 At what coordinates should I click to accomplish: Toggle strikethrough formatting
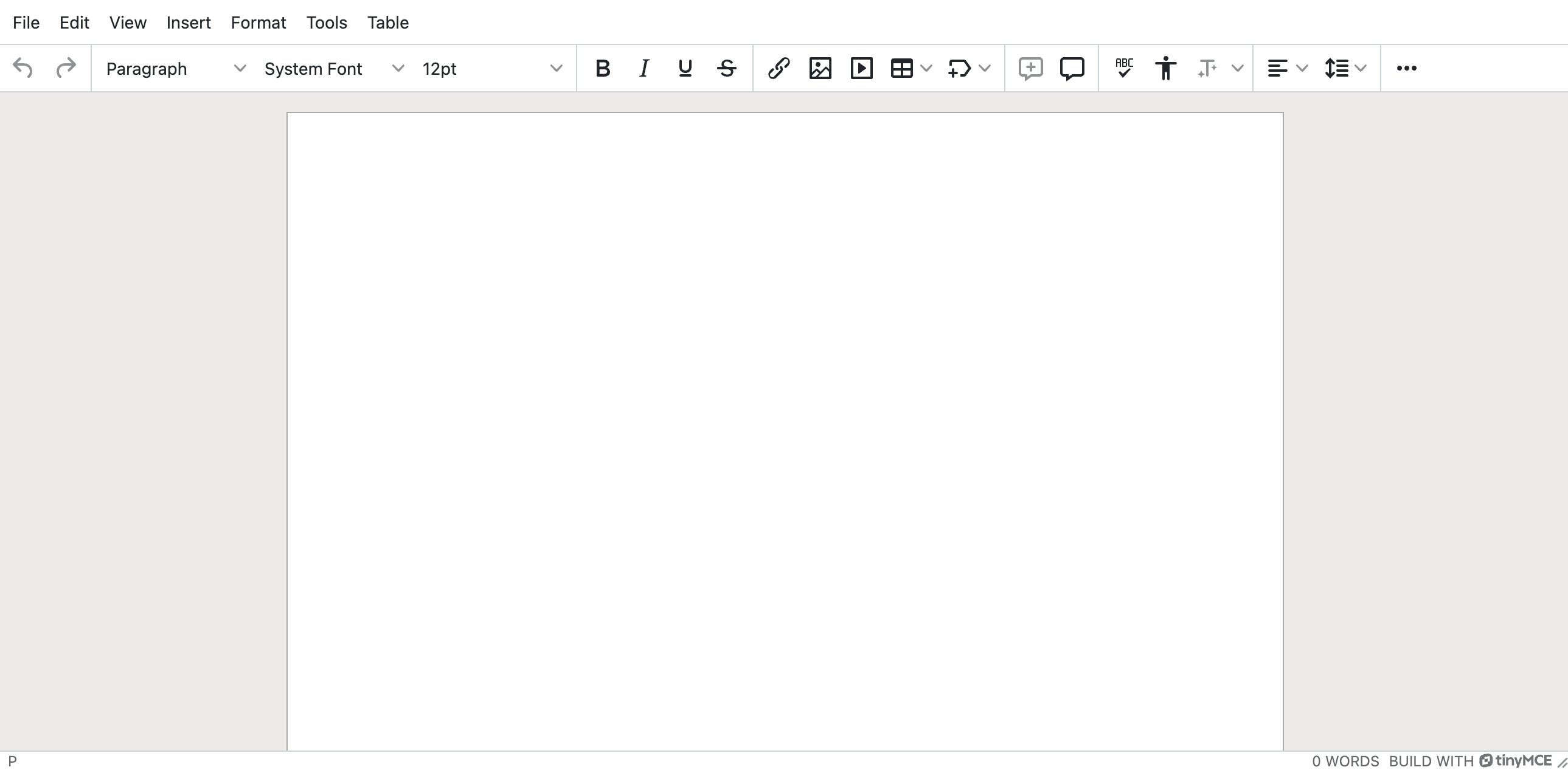[727, 68]
